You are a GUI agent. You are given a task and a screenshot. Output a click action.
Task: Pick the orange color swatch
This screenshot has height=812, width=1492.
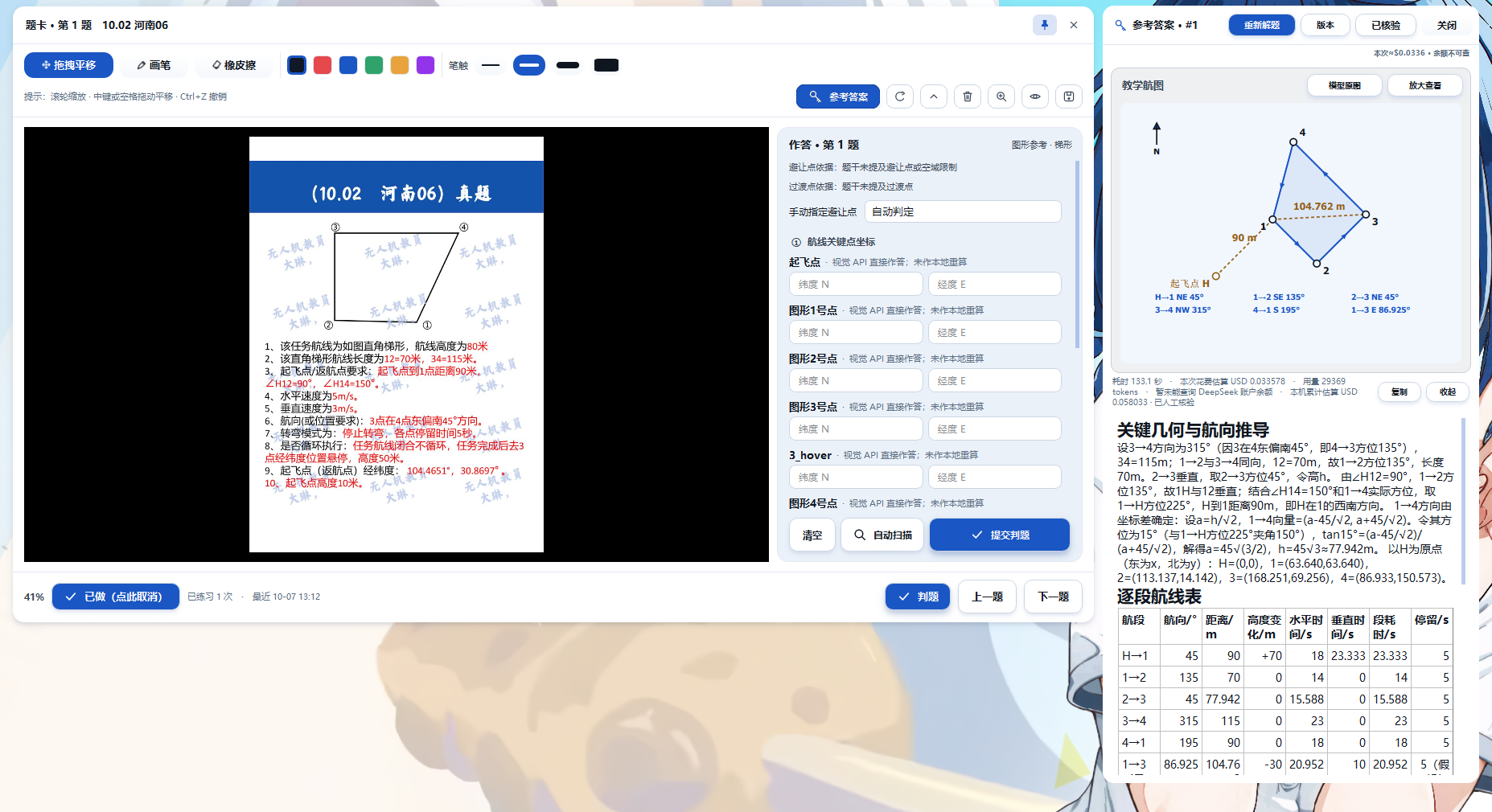pyautogui.click(x=400, y=65)
